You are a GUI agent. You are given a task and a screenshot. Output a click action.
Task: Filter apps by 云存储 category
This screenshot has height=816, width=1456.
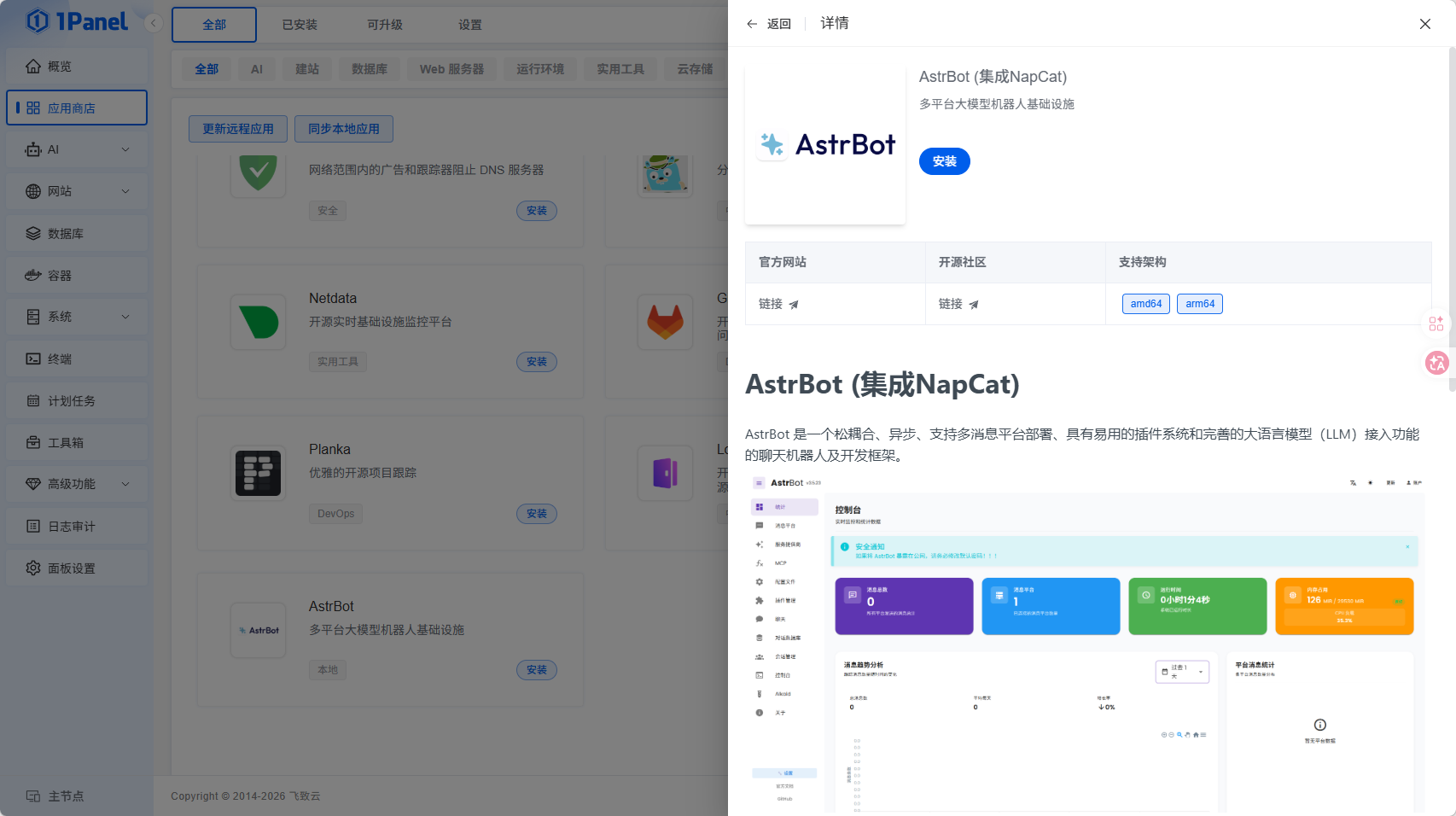click(x=695, y=69)
